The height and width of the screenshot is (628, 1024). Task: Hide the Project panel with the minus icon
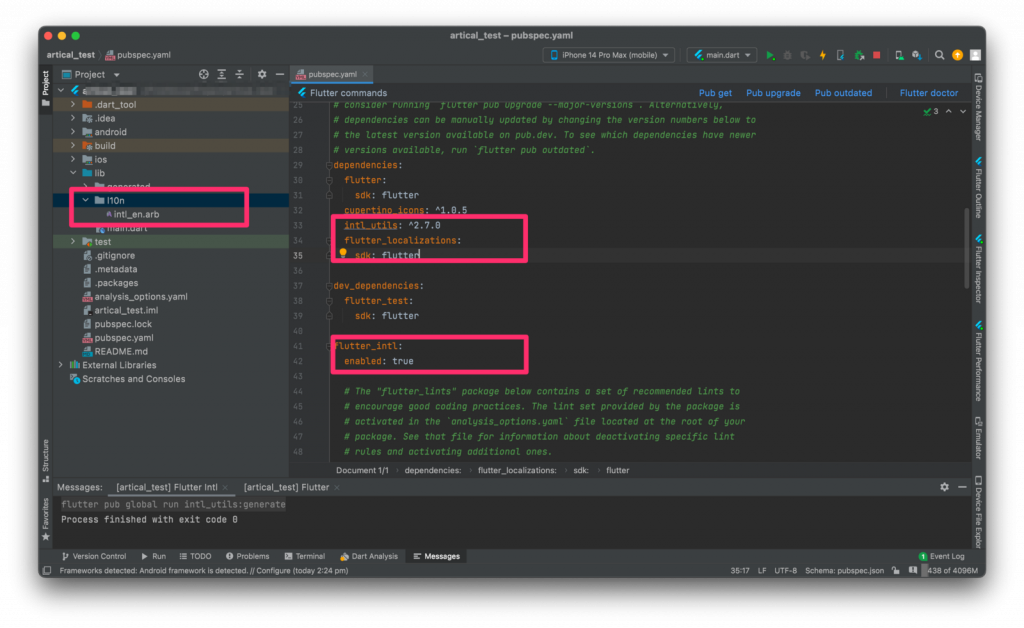280,74
